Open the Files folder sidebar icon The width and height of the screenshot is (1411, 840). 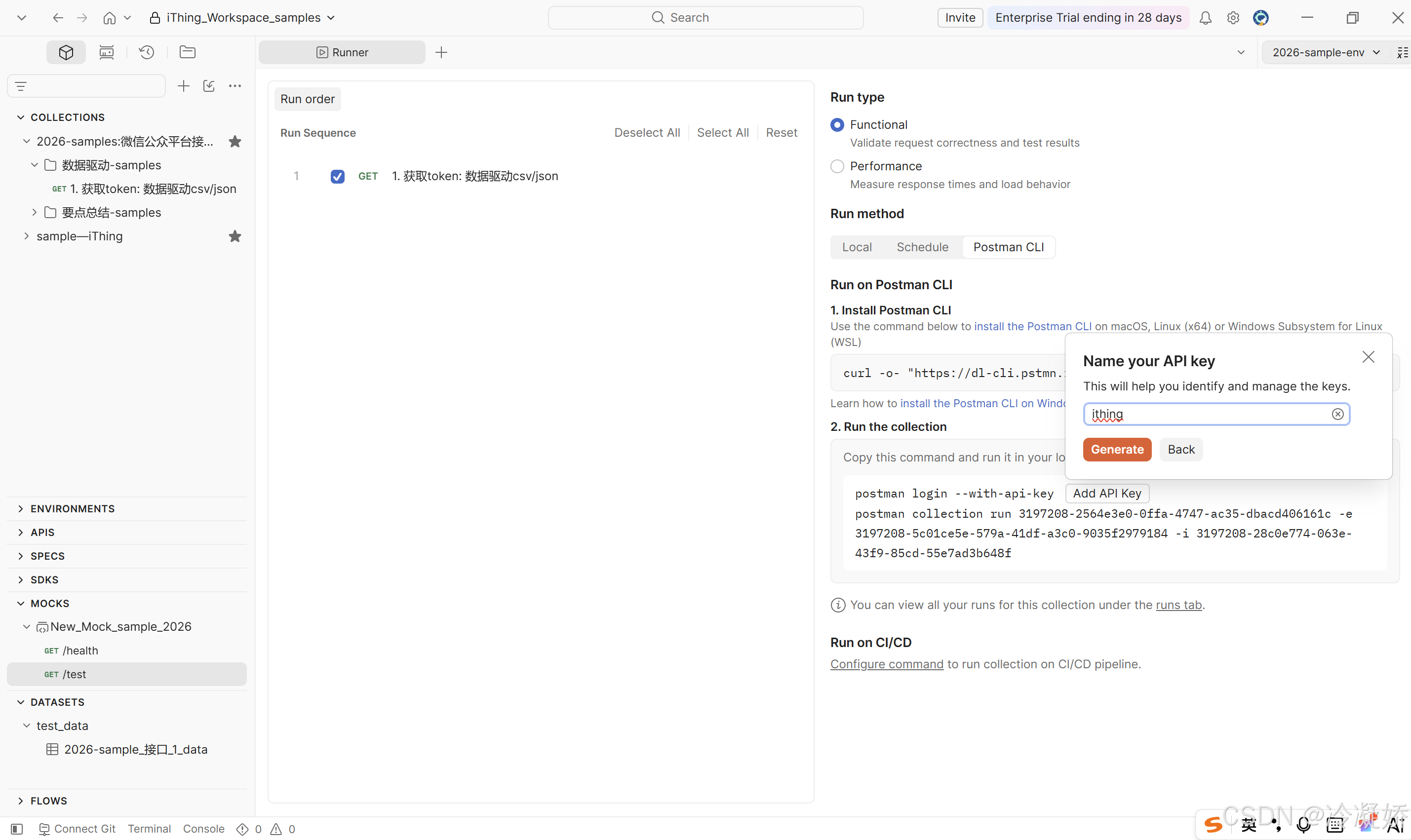[x=188, y=52]
